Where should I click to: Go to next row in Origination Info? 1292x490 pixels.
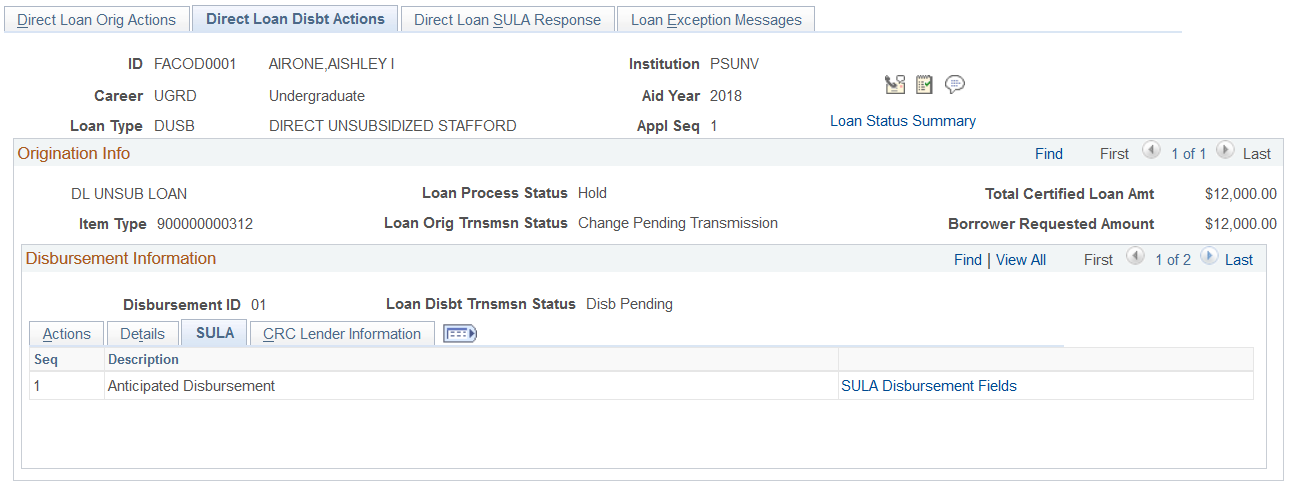pyautogui.click(x=1225, y=153)
